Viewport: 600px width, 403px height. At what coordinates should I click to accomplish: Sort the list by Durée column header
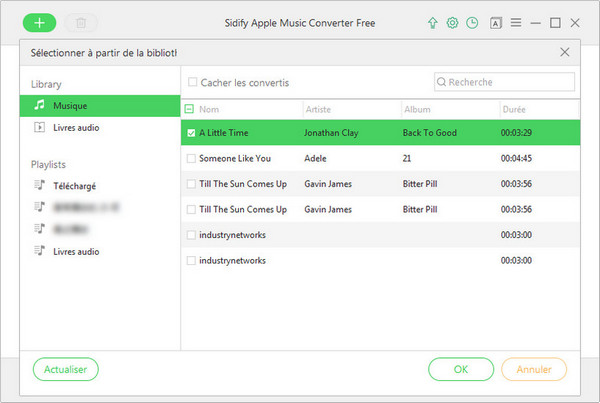pos(514,109)
